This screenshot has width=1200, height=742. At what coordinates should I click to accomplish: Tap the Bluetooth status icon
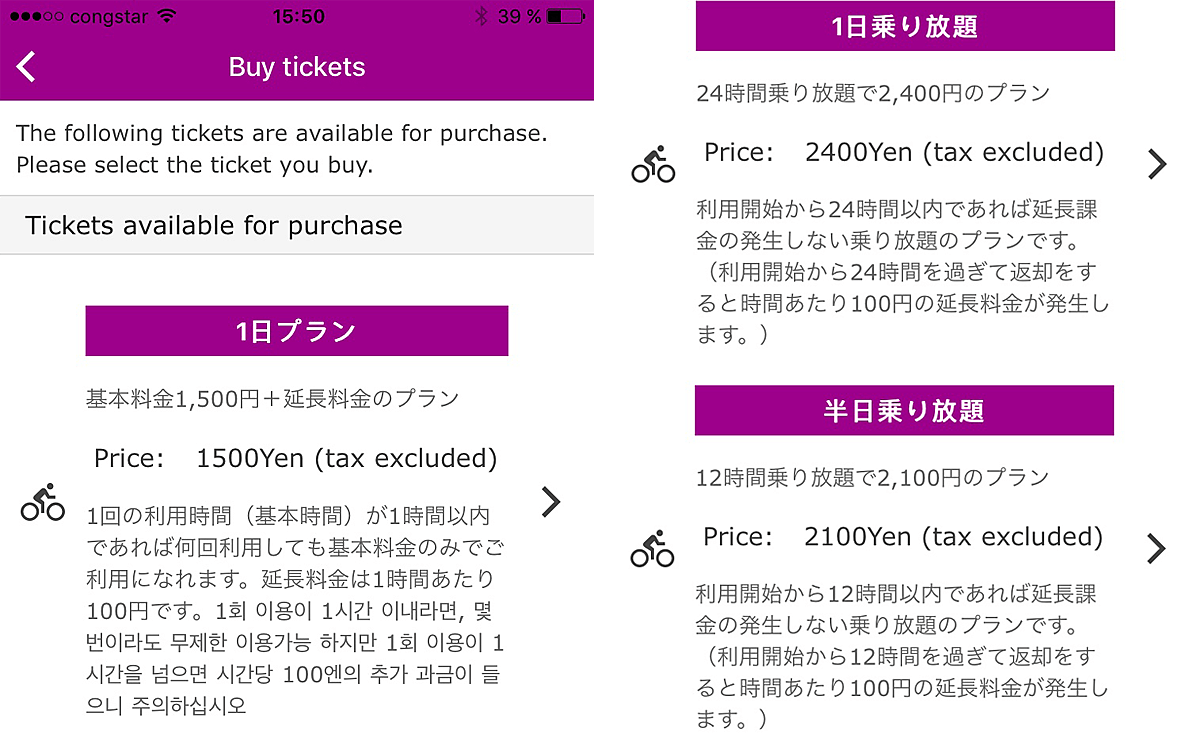click(x=481, y=16)
